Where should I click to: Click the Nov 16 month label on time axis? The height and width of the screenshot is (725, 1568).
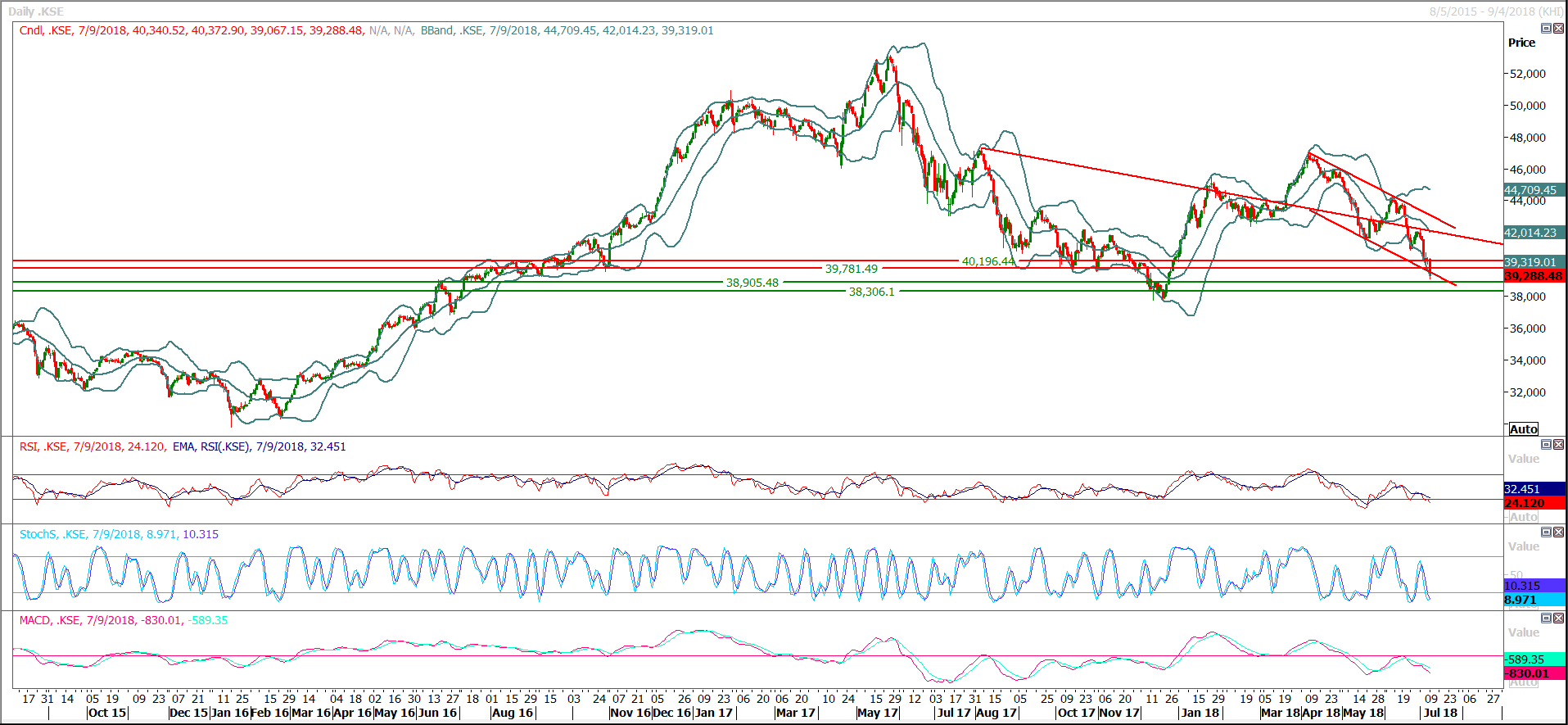coord(630,713)
